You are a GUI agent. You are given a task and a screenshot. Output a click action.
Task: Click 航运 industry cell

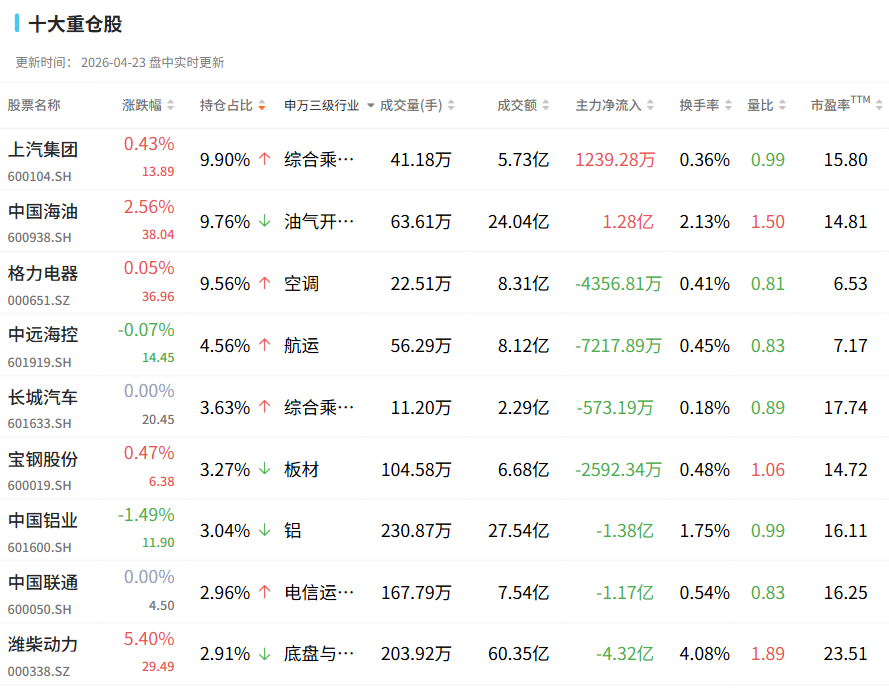pos(302,346)
